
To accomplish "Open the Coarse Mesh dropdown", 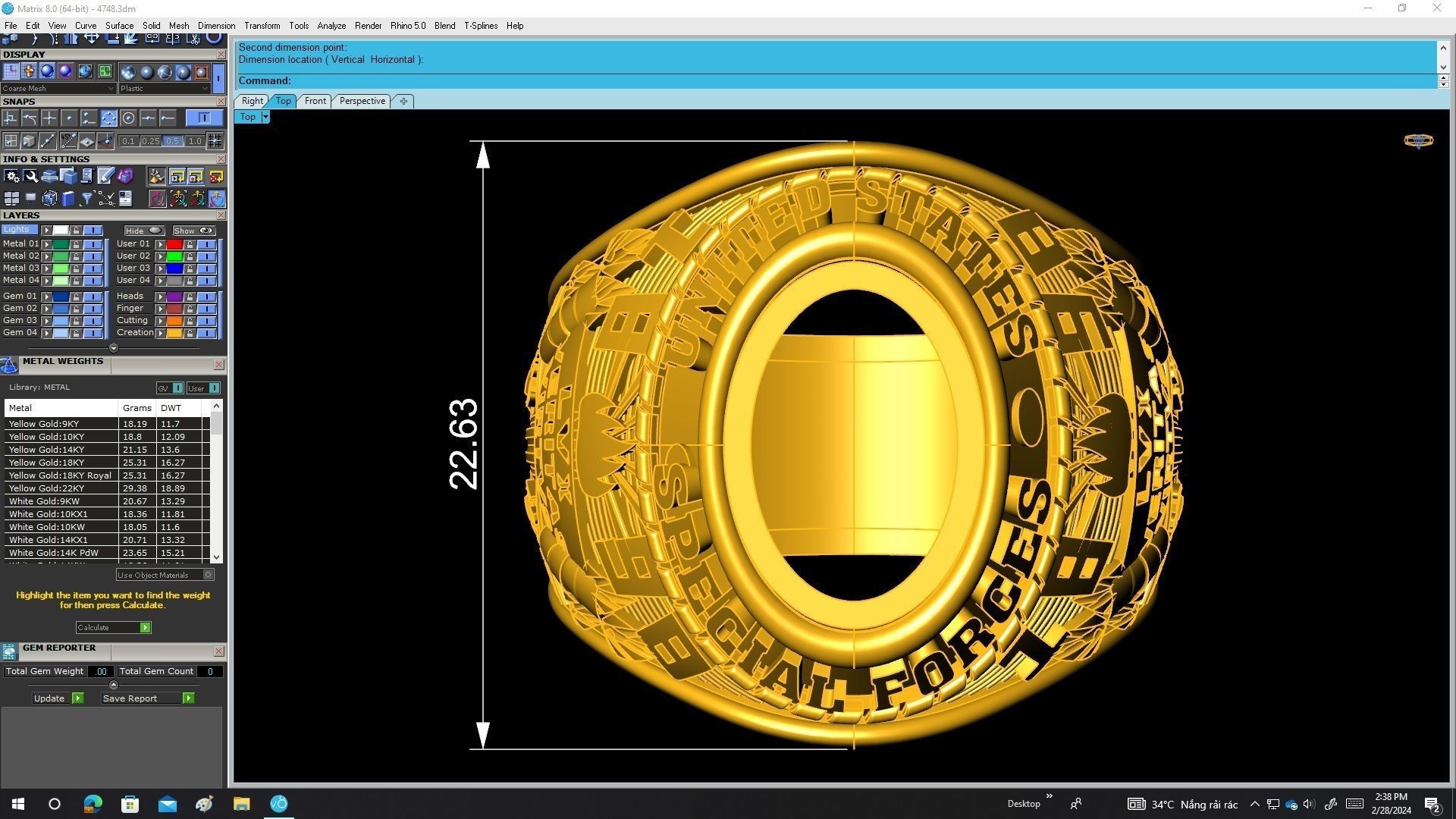I will pyautogui.click(x=58, y=89).
